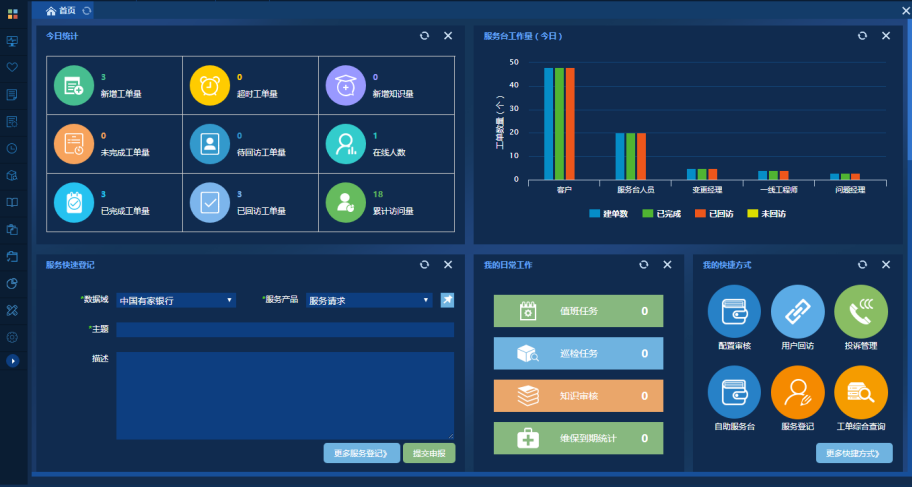Open the 维保到期统计 task bar
The image size is (912, 487).
[x=578, y=438]
